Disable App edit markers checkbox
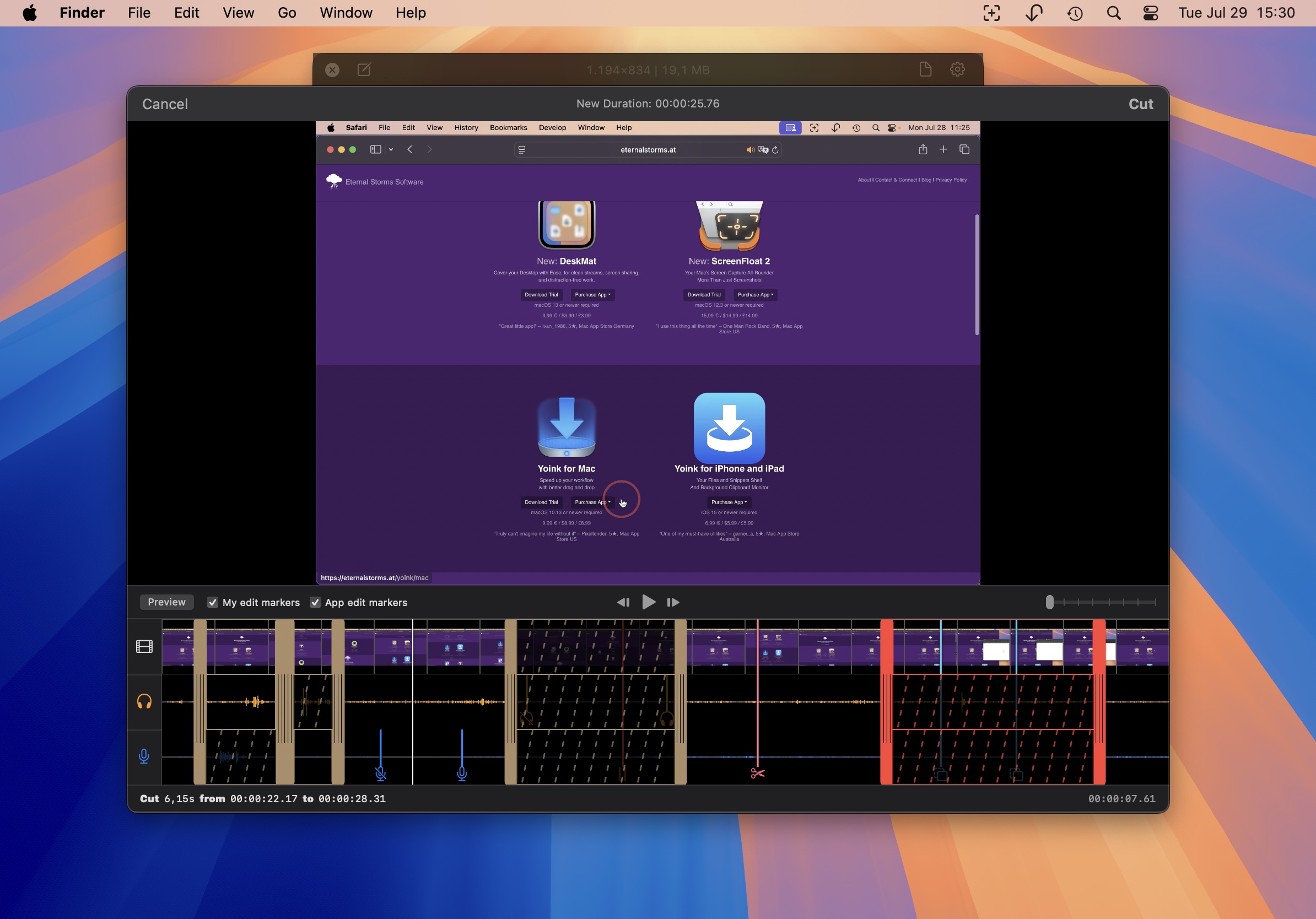1316x919 pixels. [315, 602]
